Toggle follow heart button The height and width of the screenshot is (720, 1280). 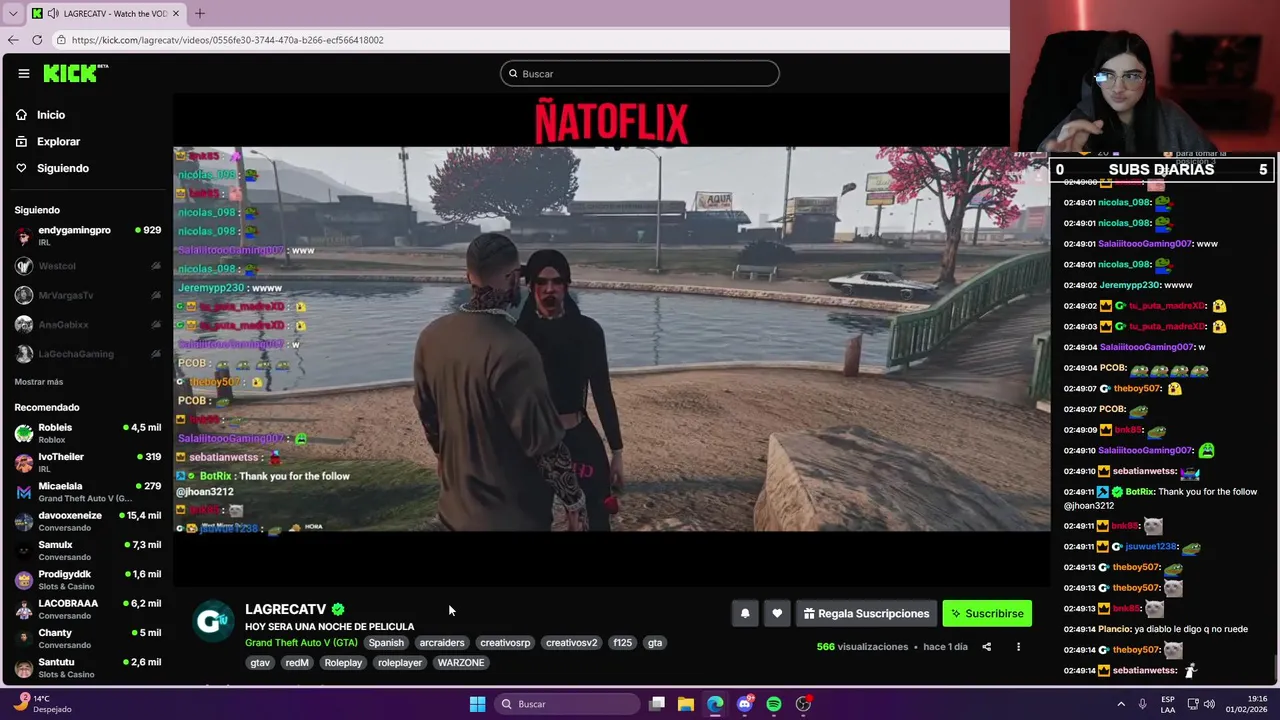[777, 614]
